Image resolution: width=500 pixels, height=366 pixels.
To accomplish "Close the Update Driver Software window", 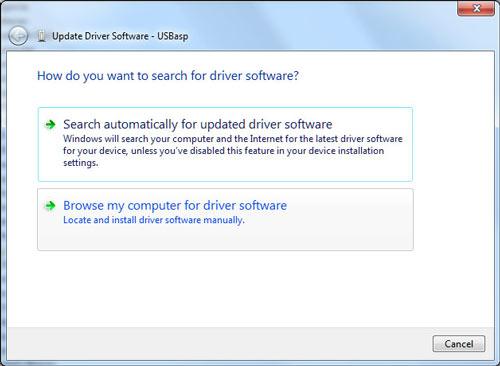I will pyautogui.click(x=476, y=8).
